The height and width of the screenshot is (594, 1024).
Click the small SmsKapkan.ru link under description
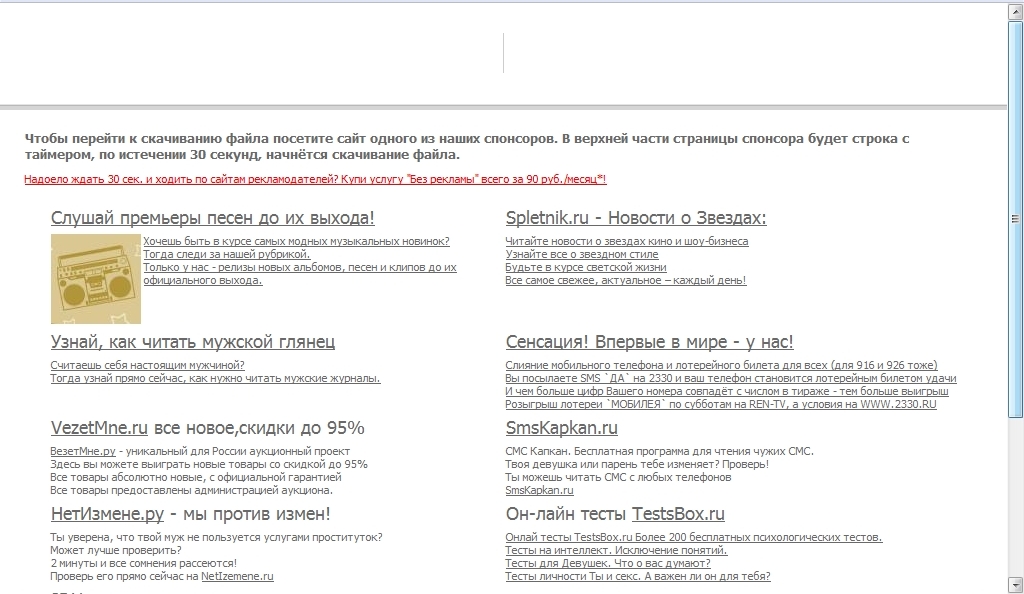(539, 490)
